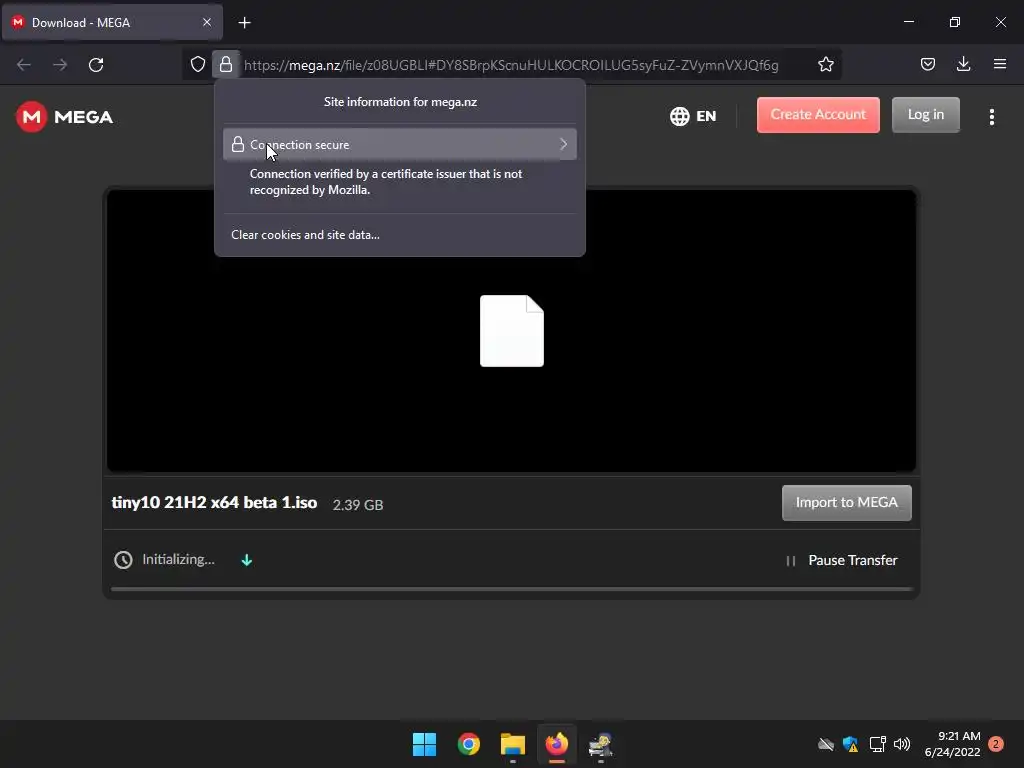1024x768 pixels.
Task: Open the network tray icon
Action: coord(877,744)
